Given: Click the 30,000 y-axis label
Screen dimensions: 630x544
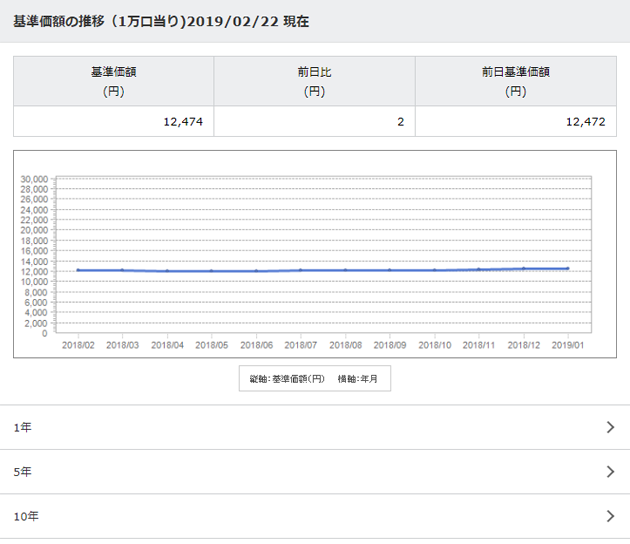Looking at the screenshot, I should (34, 178).
